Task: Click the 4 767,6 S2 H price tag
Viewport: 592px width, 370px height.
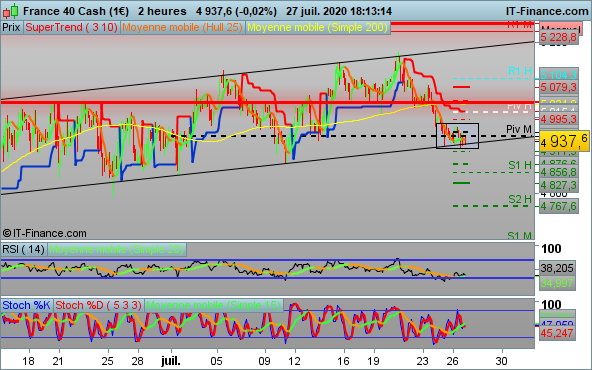Action: coord(559,206)
